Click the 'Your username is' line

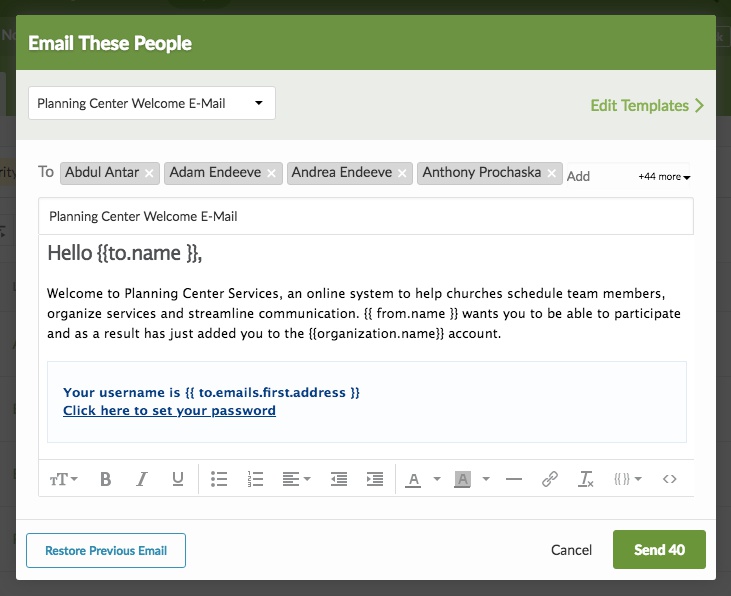pyautogui.click(x=212, y=393)
